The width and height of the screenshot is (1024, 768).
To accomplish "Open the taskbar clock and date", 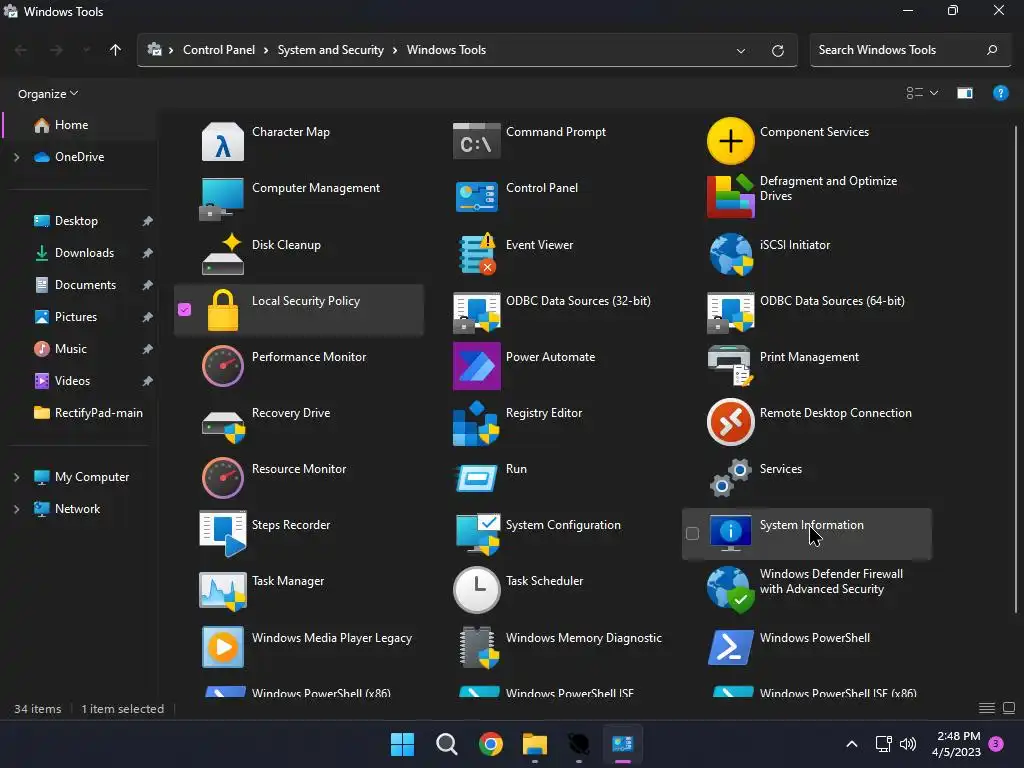I will pos(957,744).
